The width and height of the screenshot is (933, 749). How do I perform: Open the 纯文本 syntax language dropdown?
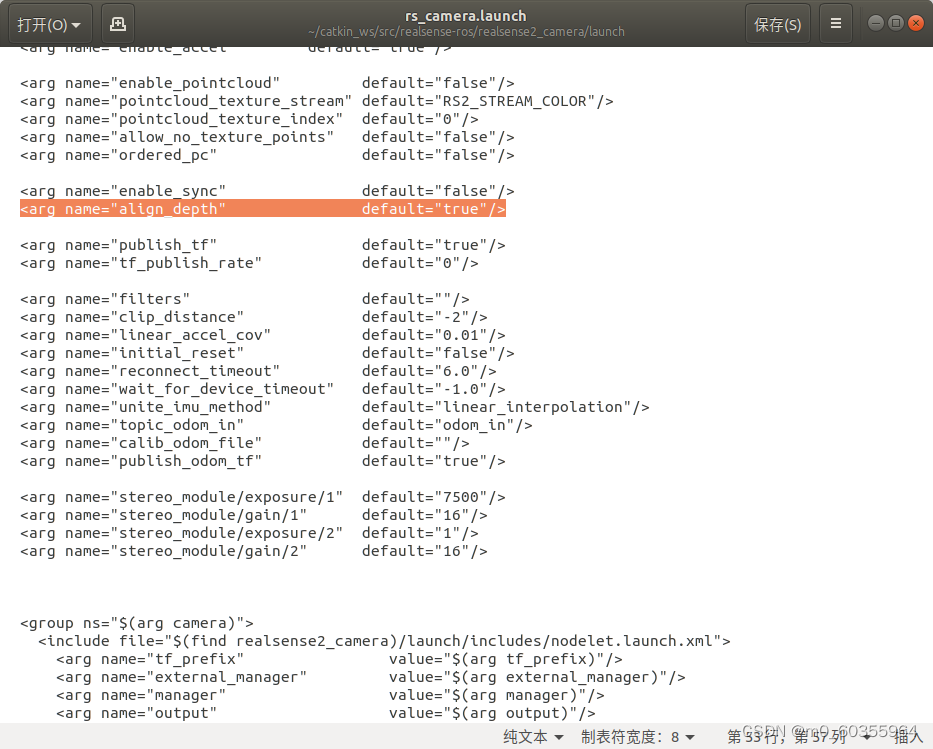(x=533, y=737)
